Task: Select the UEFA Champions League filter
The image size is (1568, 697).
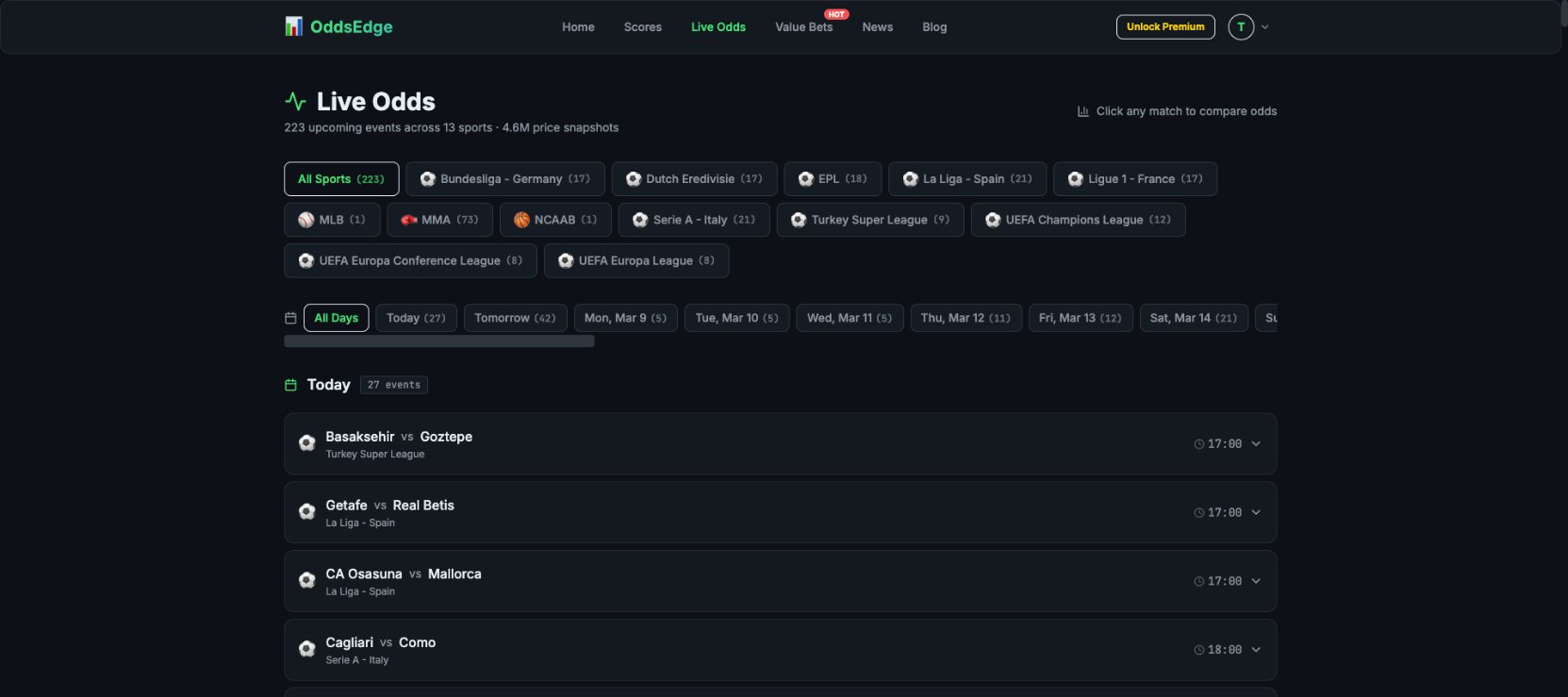Action: (1078, 220)
